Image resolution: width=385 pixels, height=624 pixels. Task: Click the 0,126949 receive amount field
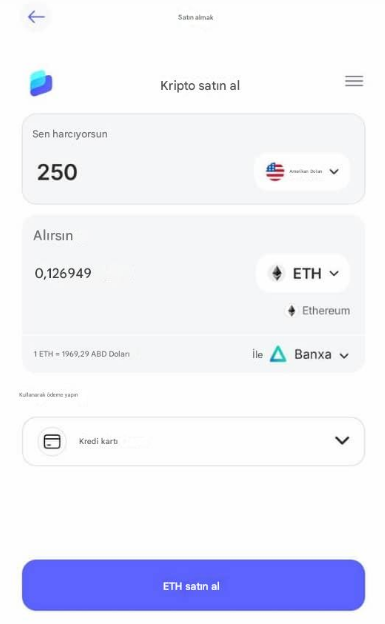pos(63,273)
